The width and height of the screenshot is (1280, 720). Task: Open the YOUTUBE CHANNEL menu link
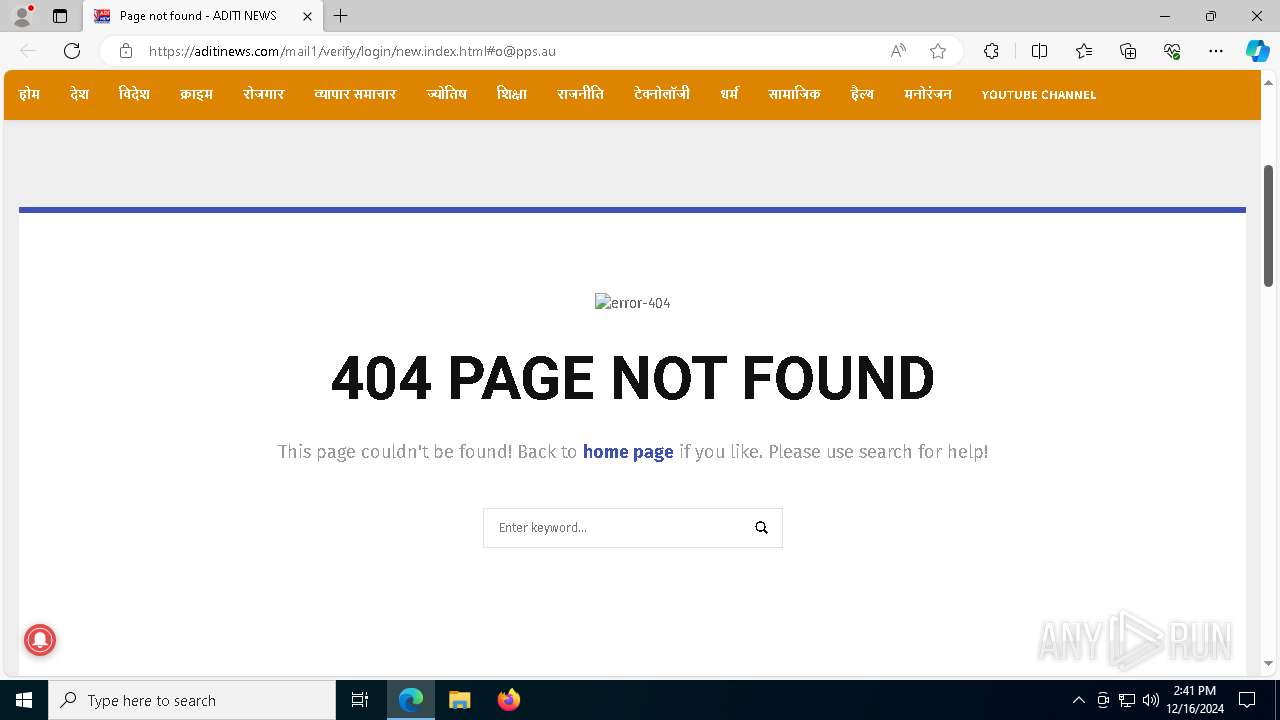(x=1038, y=95)
